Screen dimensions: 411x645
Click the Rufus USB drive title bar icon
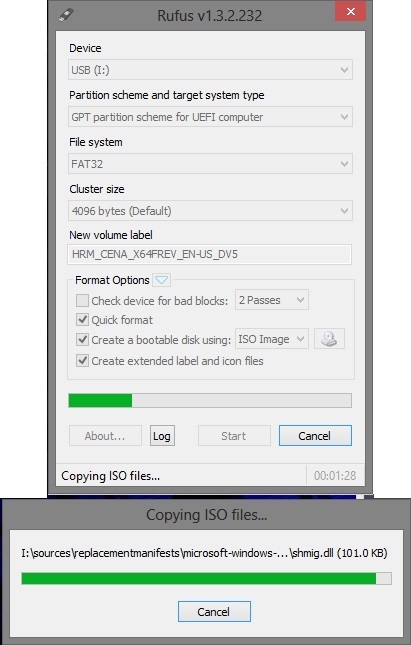click(x=66, y=15)
